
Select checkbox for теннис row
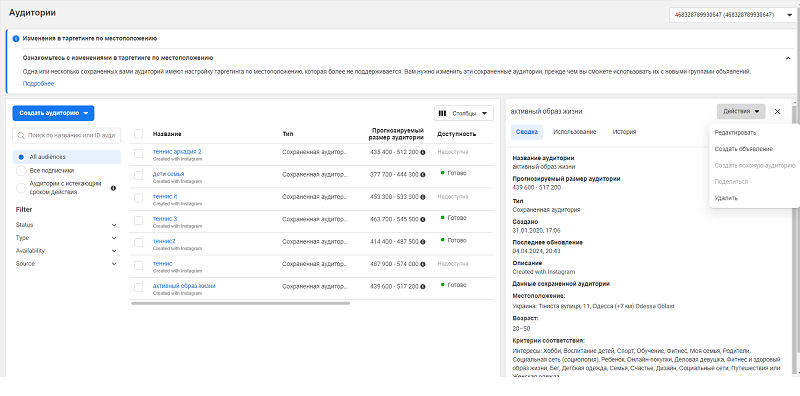point(138,265)
